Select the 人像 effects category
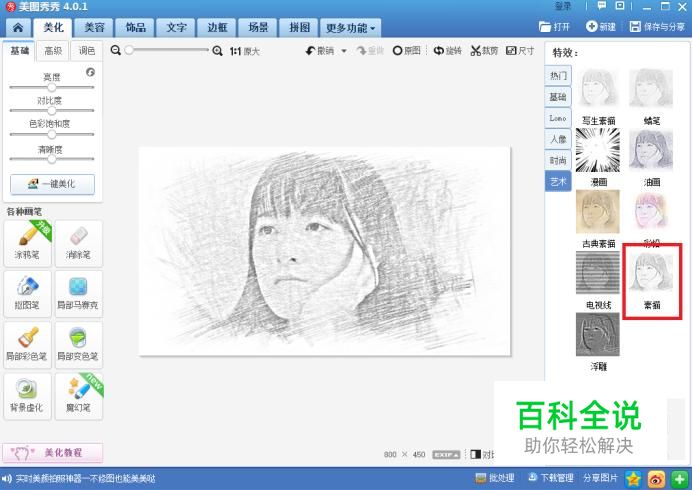This screenshot has height=490, width=692. pyautogui.click(x=558, y=139)
